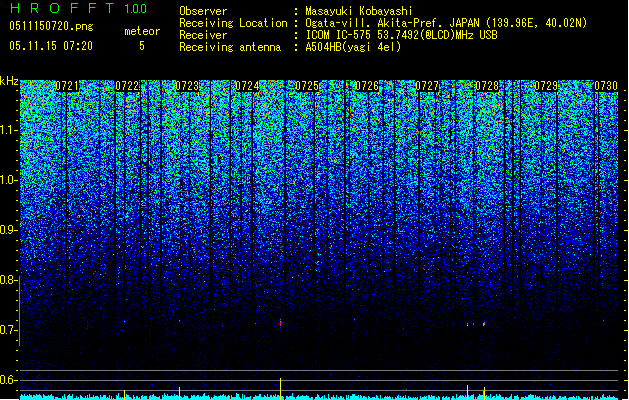Click the 0728 time label

[487, 86]
